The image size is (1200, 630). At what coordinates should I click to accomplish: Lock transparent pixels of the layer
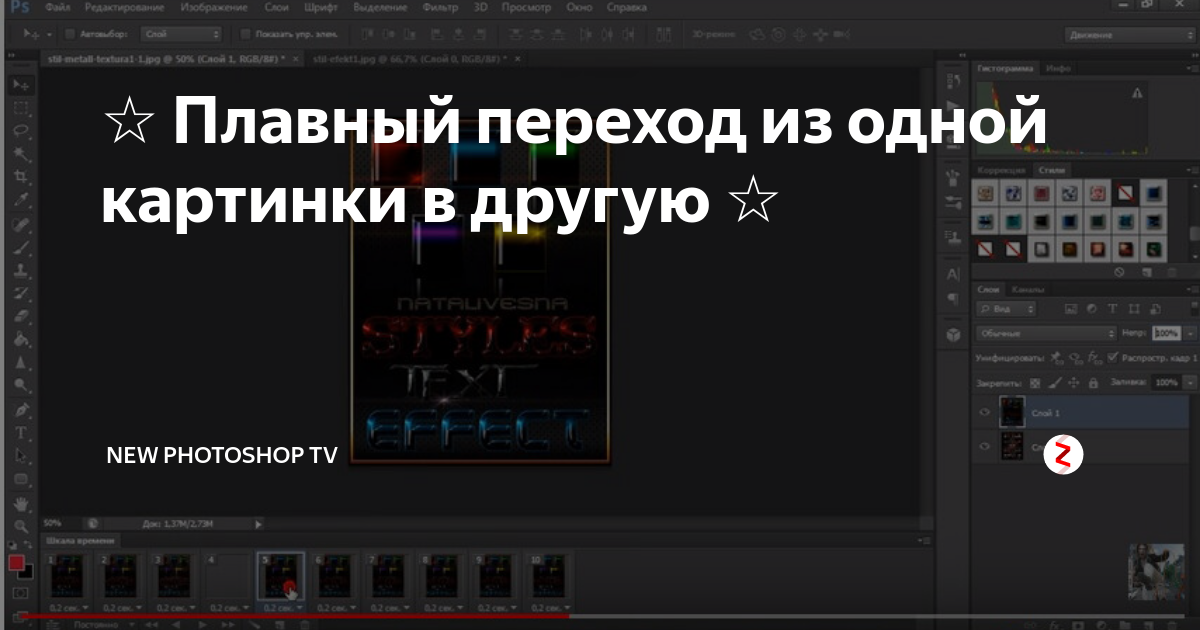1035,382
